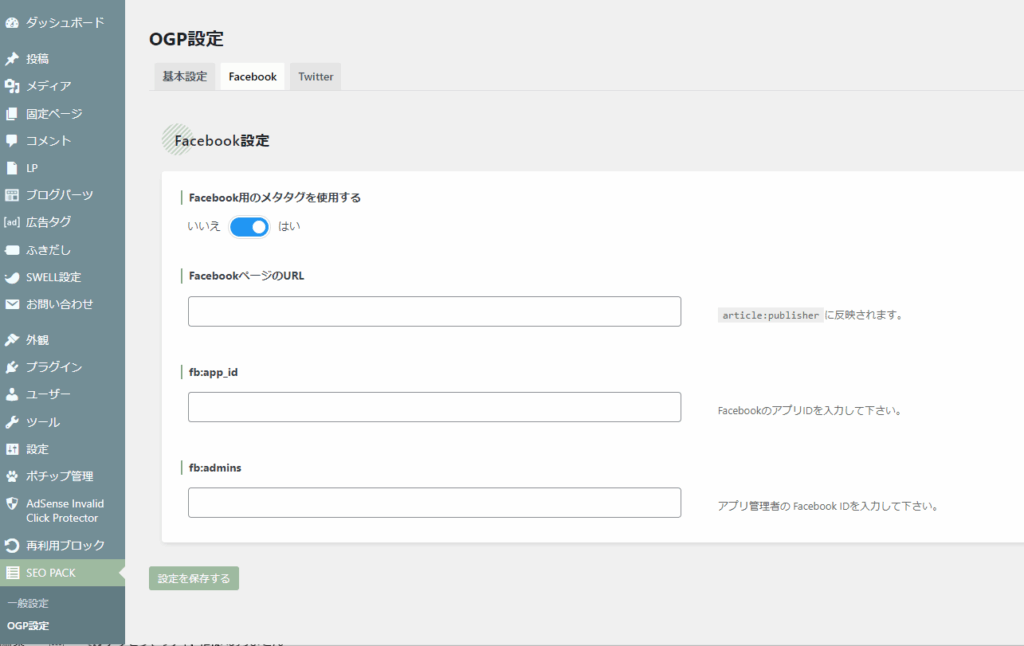Open Media via its sidebar icon
The width and height of the screenshot is (1024, 646).
(12, 86)
